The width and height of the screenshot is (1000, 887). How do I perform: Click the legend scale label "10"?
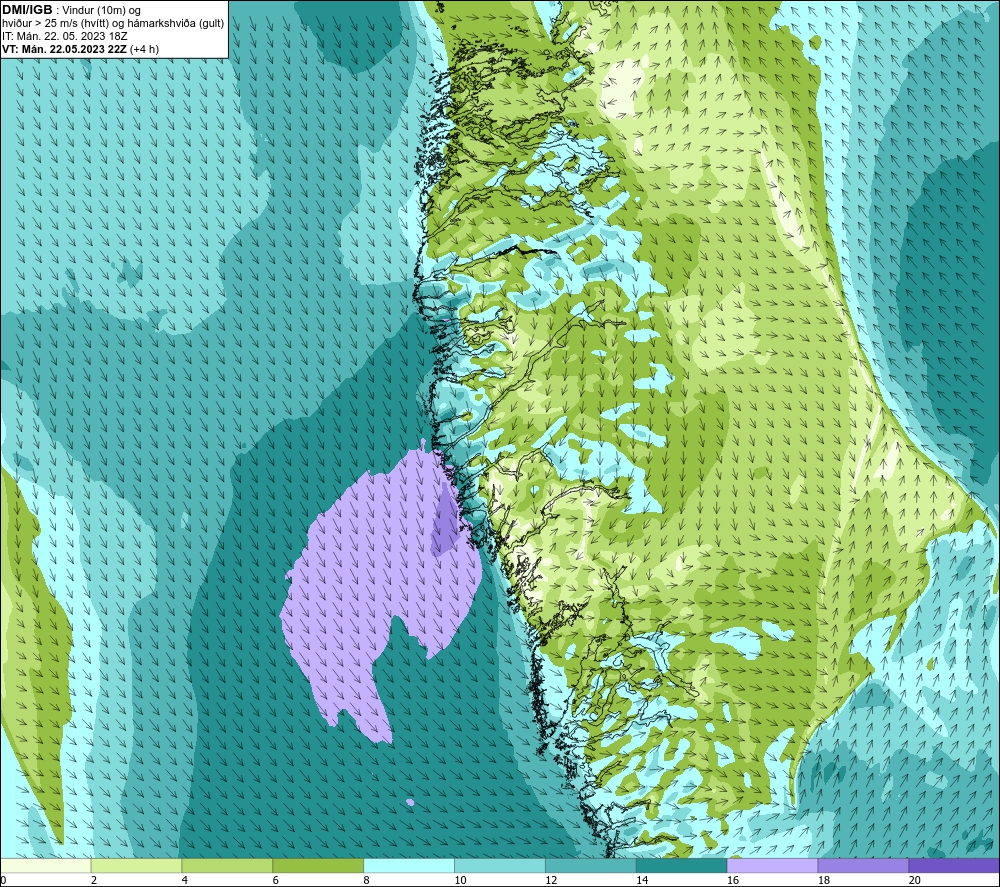(460, 880)
